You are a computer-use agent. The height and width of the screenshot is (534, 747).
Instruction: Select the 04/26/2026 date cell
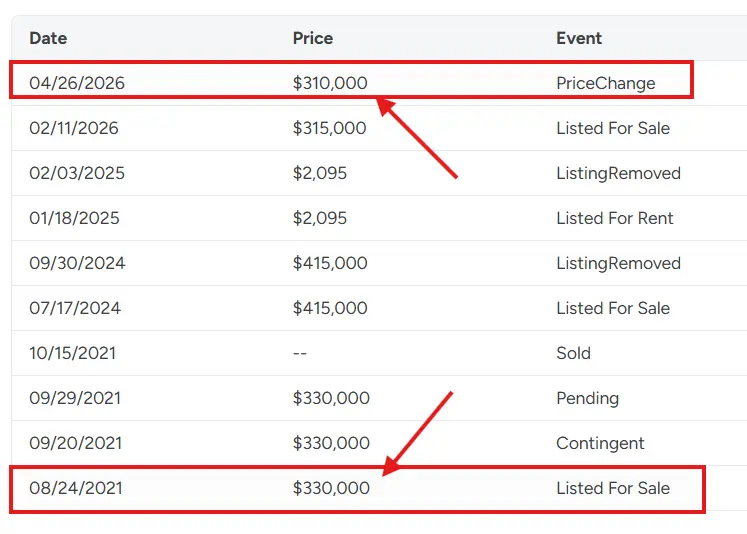(x=77, y=83)
